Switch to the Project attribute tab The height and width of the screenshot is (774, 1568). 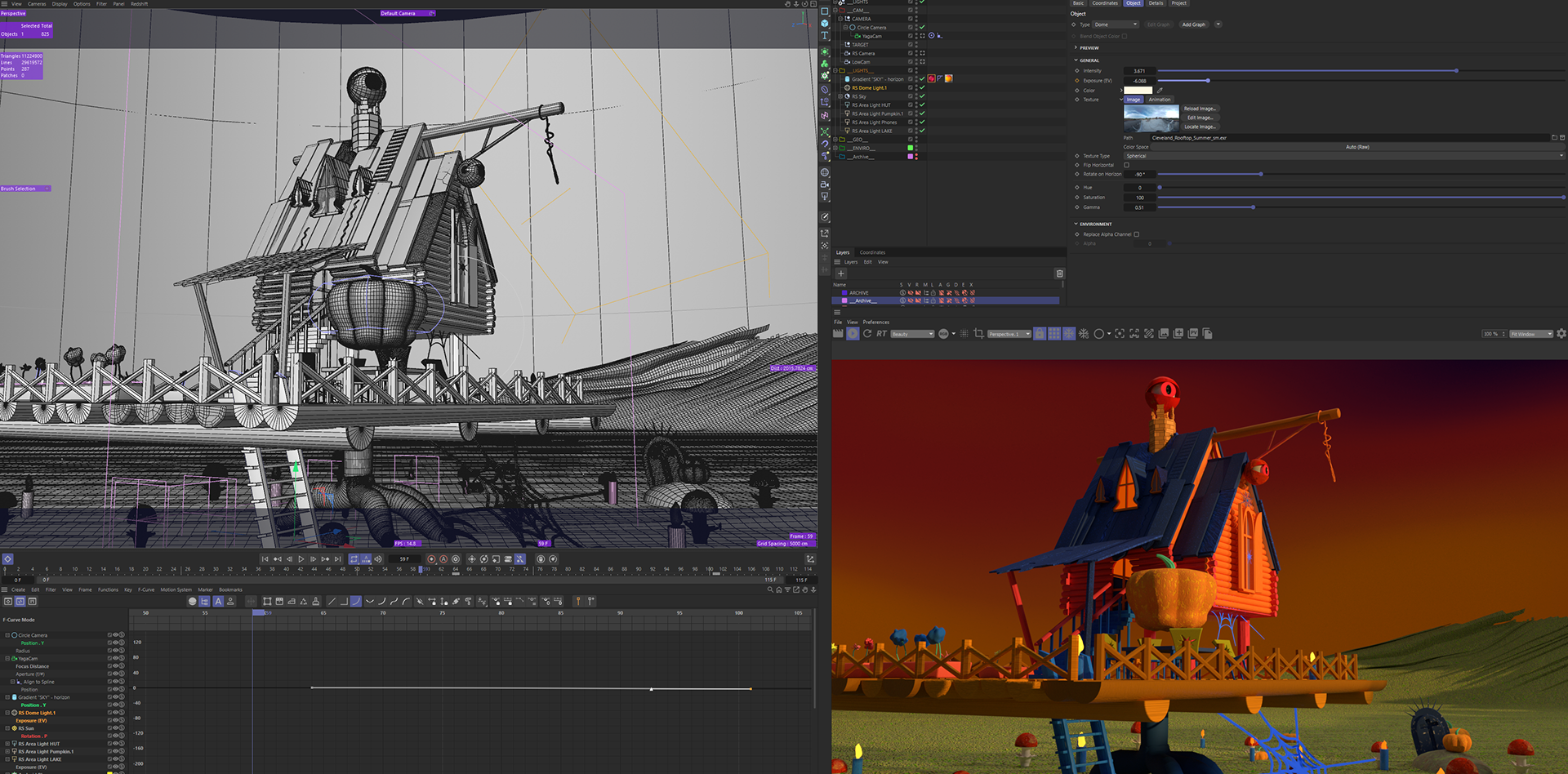coord(1179,3)
